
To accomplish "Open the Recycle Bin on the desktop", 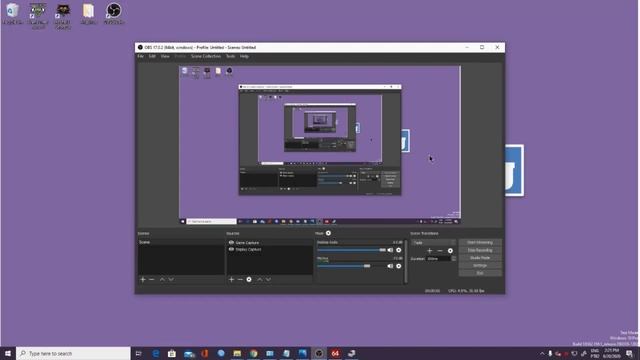I will tap(12, 13).
